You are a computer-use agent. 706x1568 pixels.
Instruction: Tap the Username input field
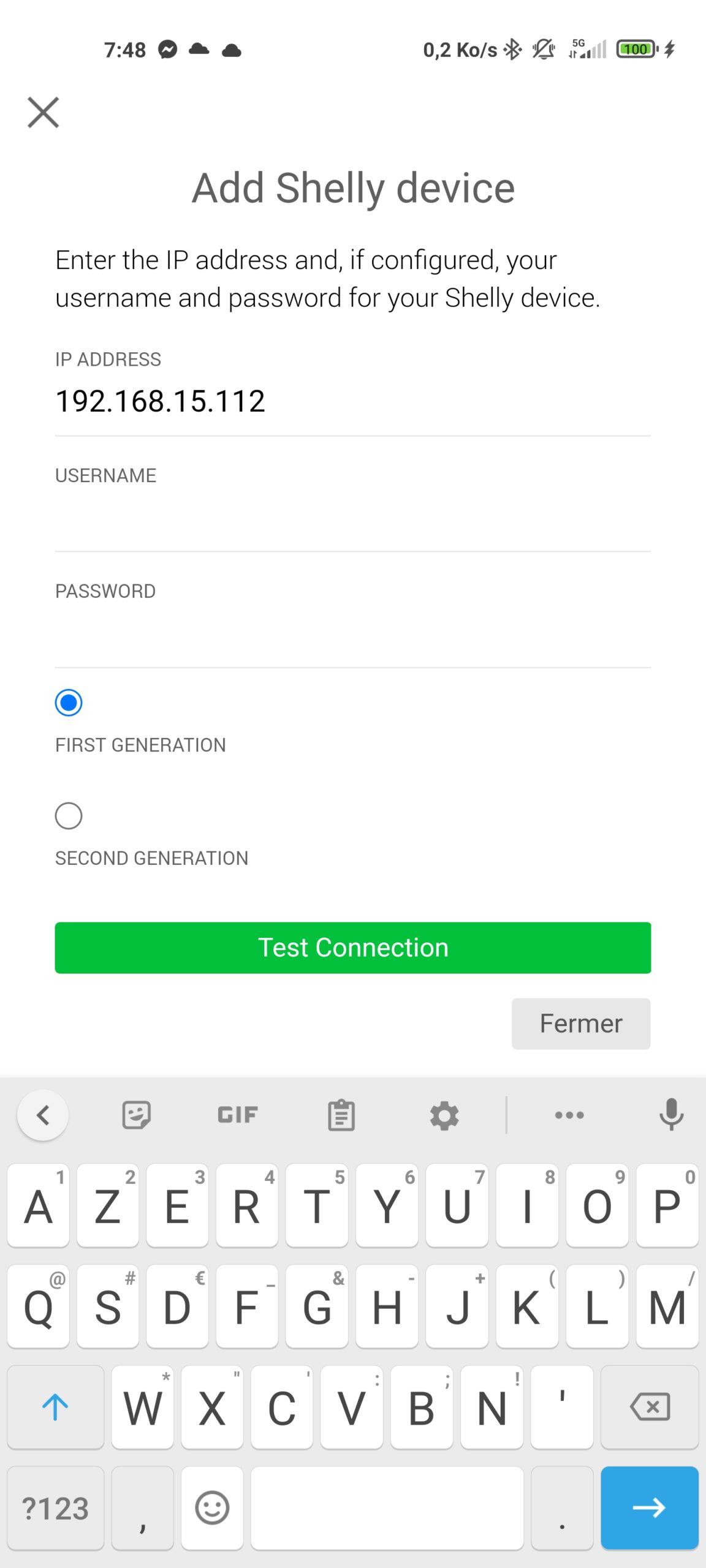353,519
